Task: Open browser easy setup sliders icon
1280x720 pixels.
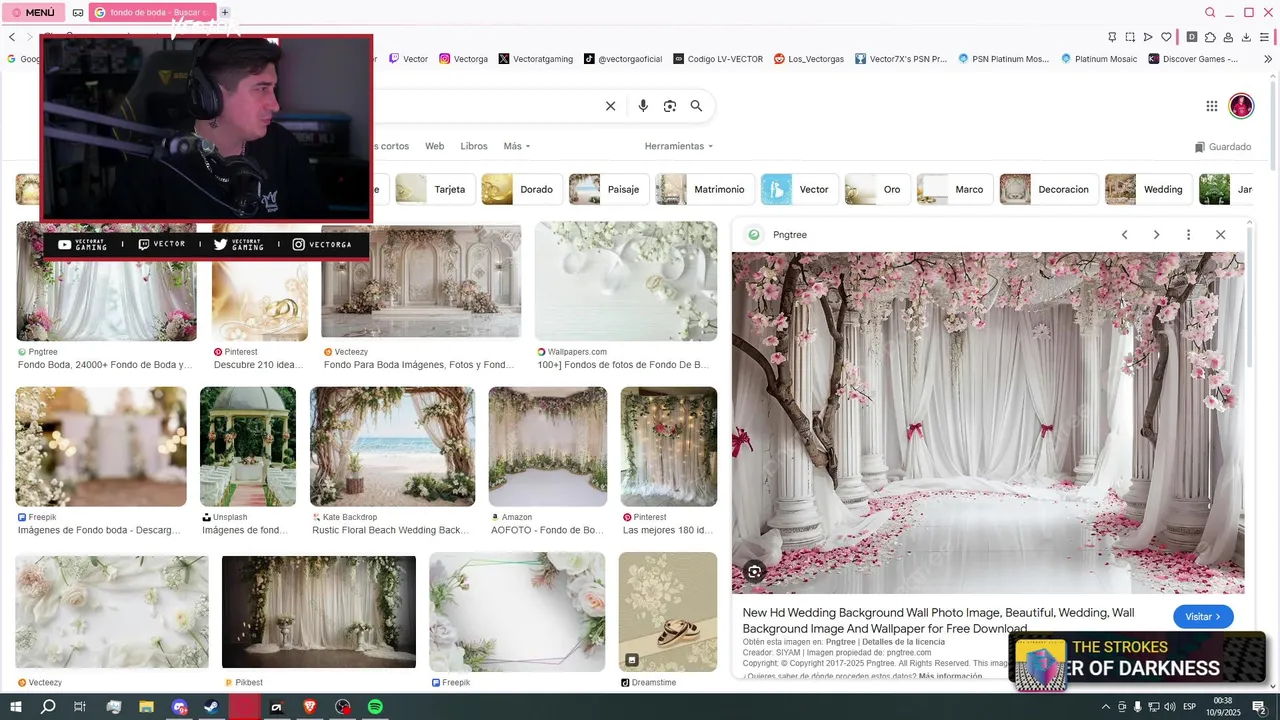Action: tap(1264, 37)
